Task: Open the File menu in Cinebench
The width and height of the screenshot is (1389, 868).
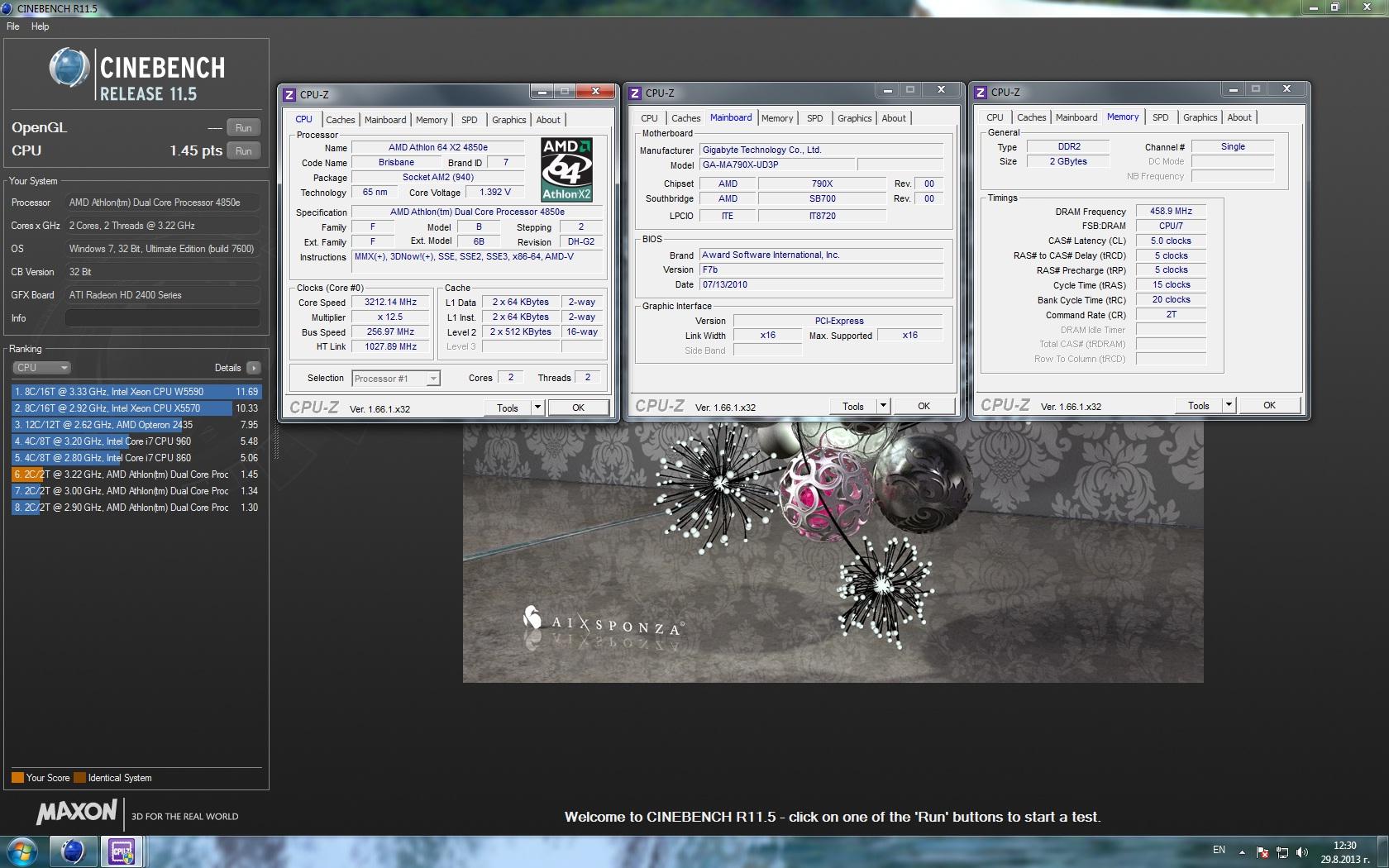Action: (12, 26)
